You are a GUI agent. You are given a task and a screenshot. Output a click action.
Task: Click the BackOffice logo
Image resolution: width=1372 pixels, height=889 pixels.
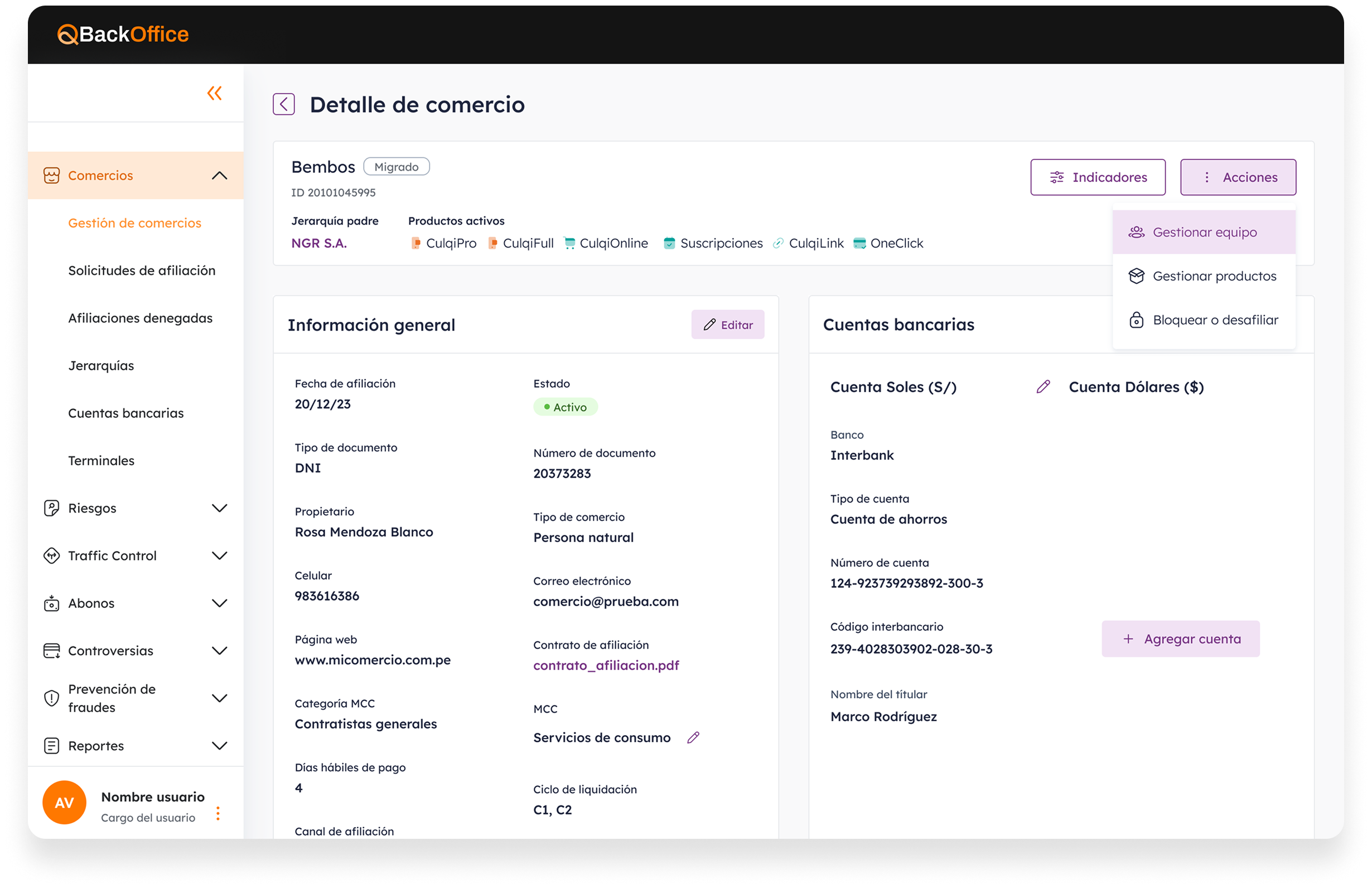123,35
